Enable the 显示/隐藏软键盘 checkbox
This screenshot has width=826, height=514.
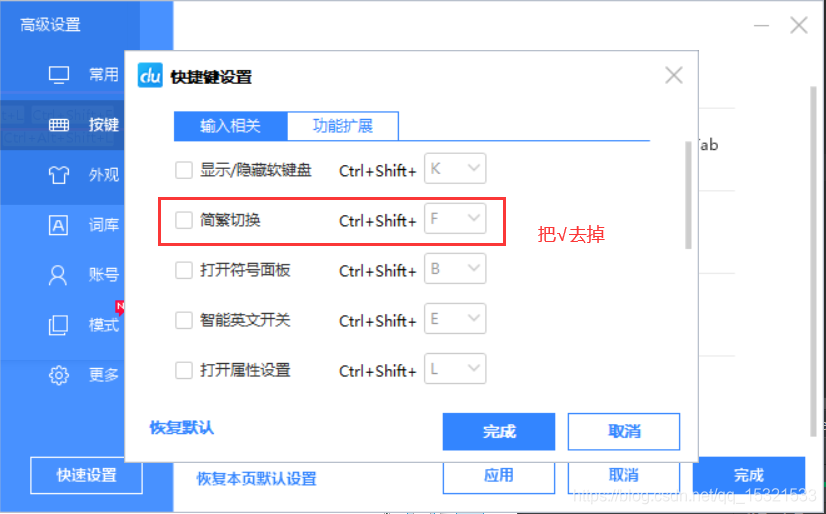(184, 170)
